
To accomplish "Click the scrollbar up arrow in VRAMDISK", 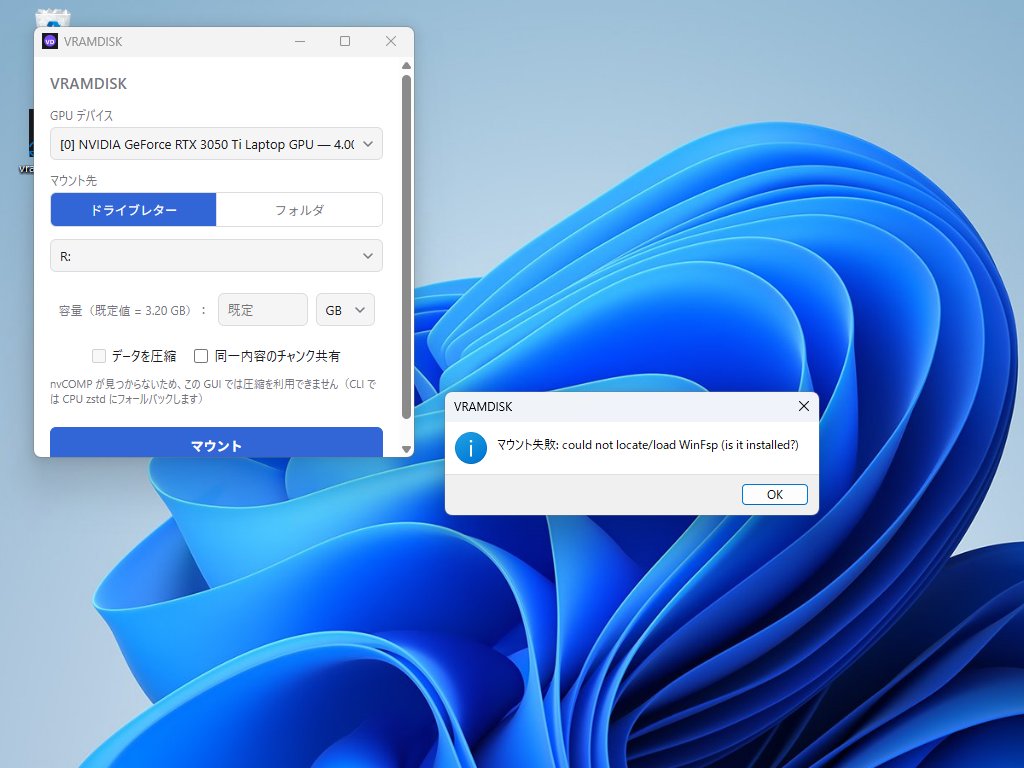I will pos(406,65).
